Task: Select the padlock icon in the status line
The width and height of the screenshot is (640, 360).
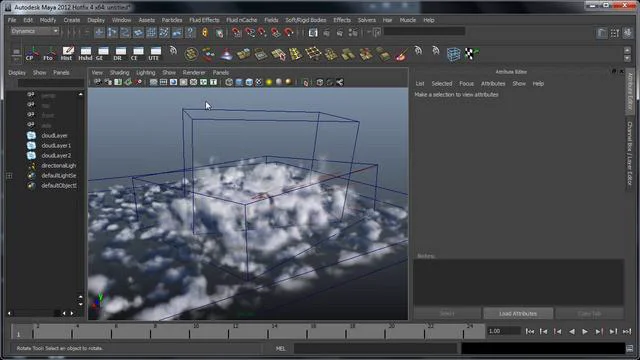Action: pyautogui.click(x=205, y=32)
